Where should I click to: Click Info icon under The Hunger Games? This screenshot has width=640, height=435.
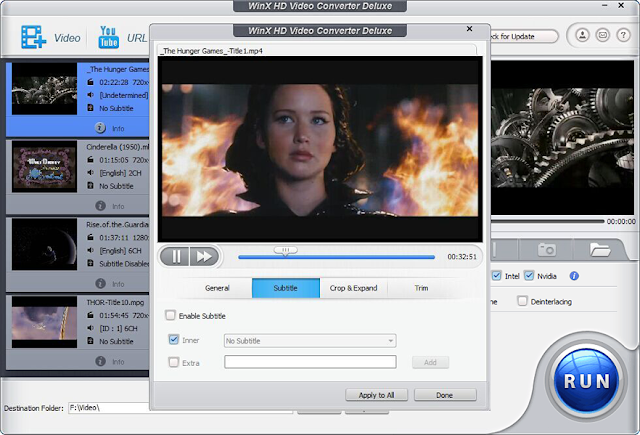pyautogui.click(x=100, y=128)
